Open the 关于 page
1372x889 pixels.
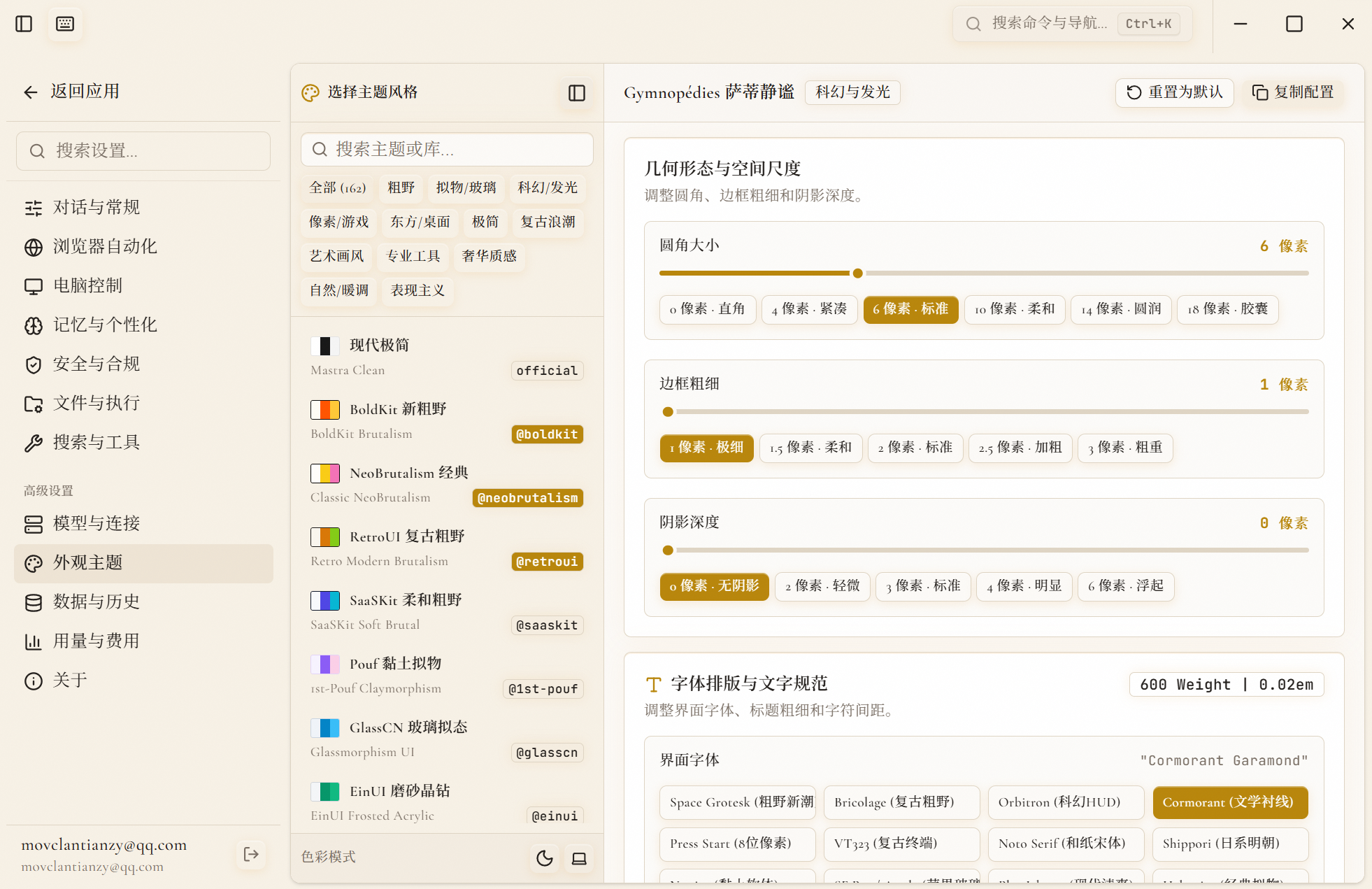(x=143, y=680)
